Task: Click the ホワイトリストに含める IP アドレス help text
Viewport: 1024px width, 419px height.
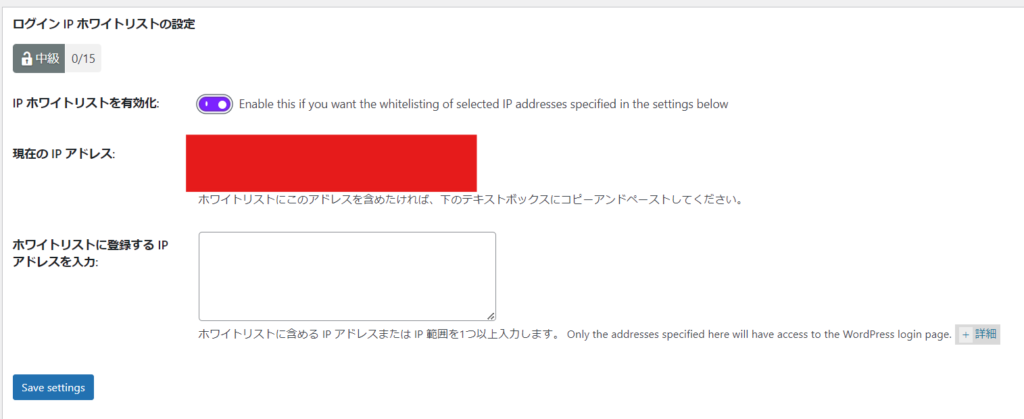Action: [x=378, y=335]
